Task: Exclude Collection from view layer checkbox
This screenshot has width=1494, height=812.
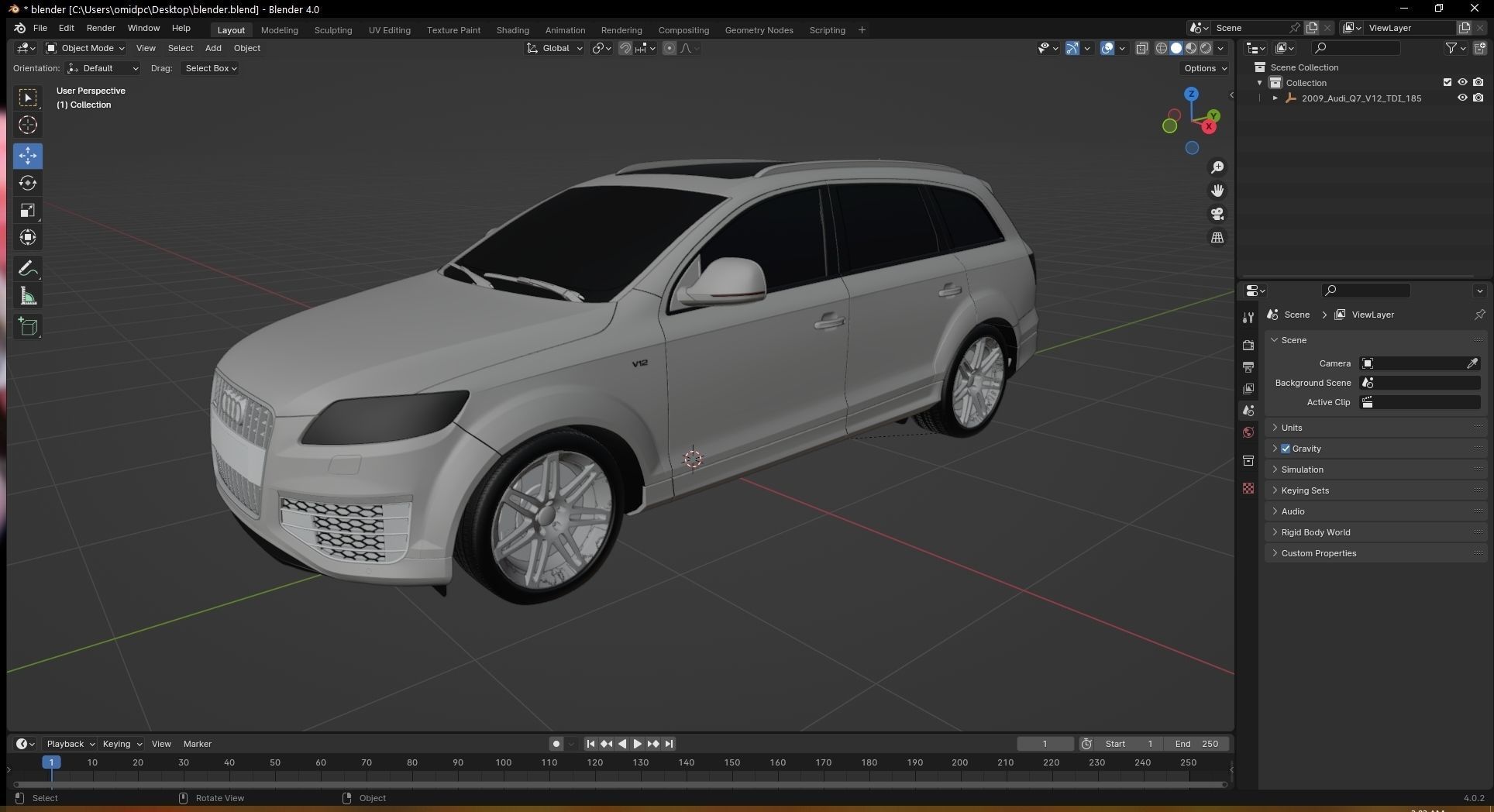Action: (x=1447, y=82)
